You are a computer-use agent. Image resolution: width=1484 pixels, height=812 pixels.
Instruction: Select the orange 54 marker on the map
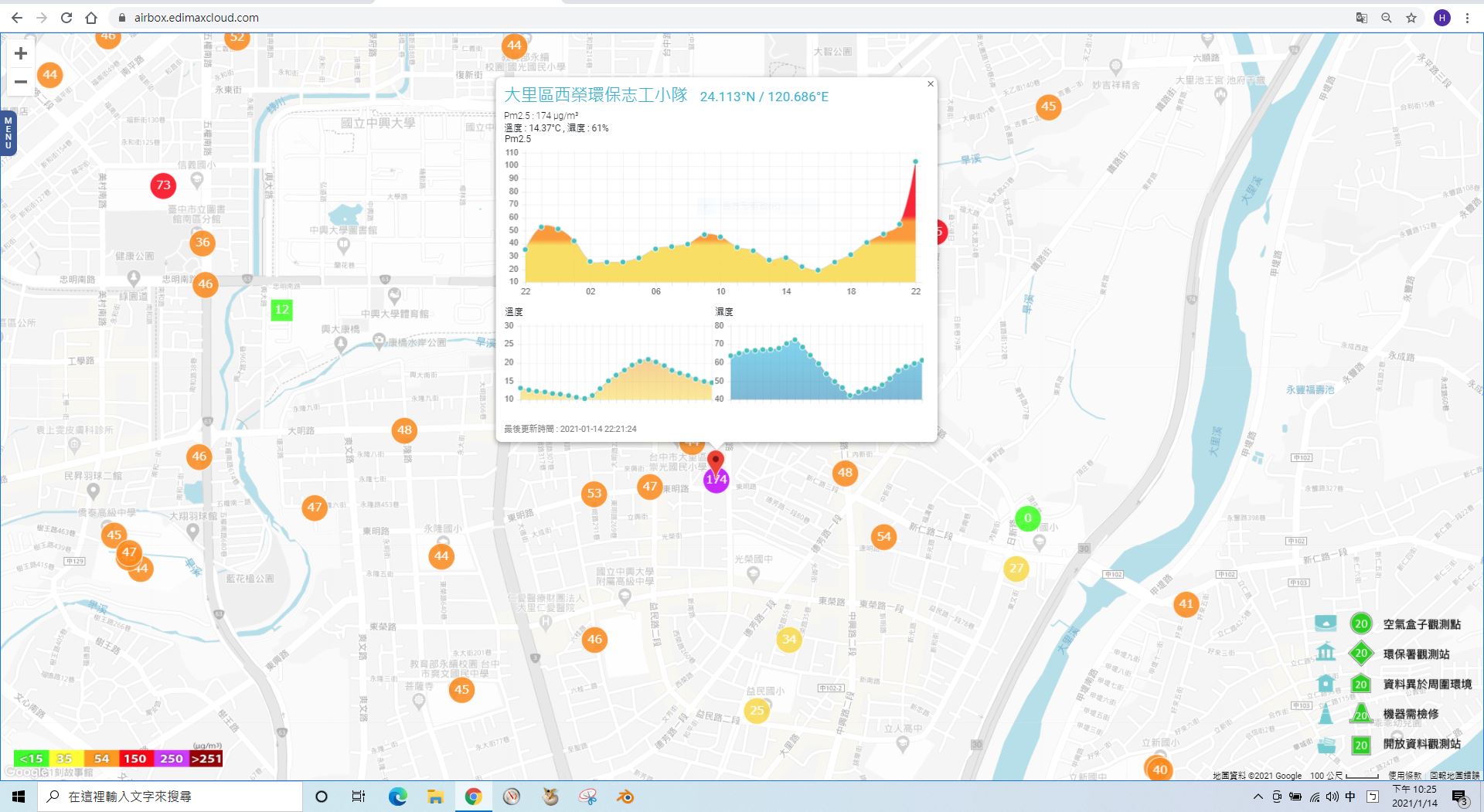883,537
